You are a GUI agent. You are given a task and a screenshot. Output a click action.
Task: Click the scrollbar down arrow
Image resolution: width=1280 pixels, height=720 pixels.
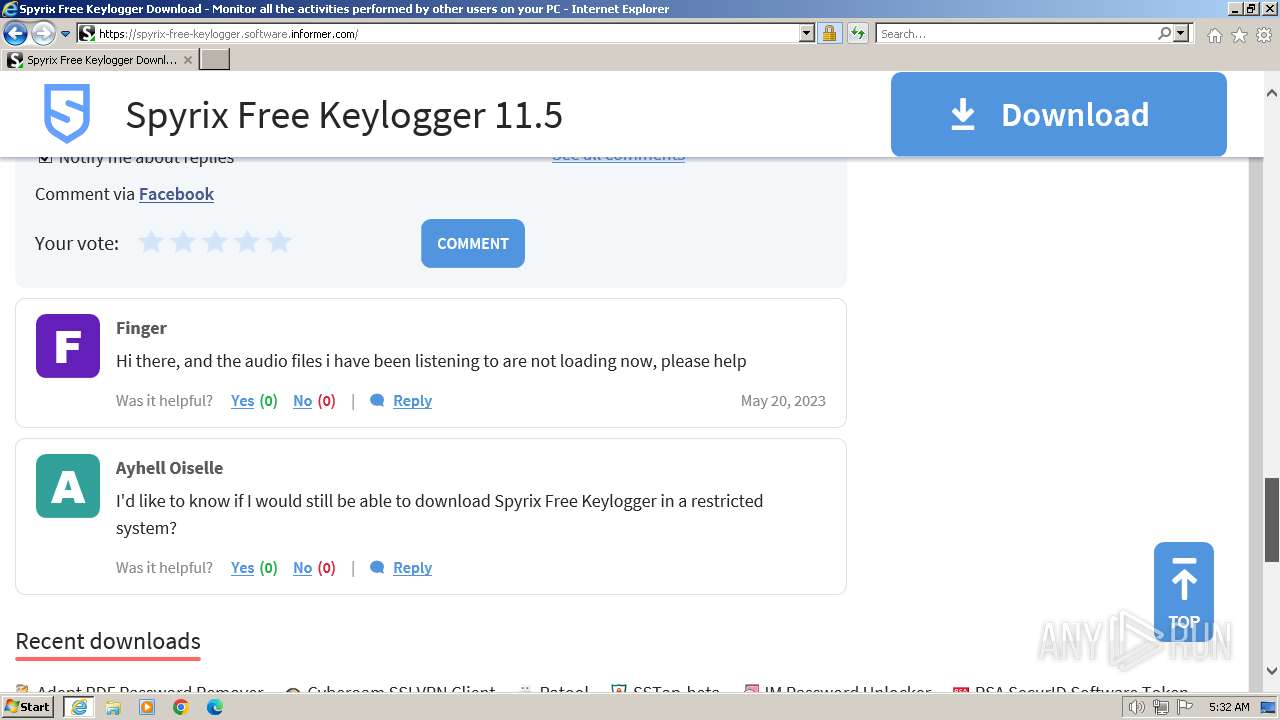(1272, 672)
